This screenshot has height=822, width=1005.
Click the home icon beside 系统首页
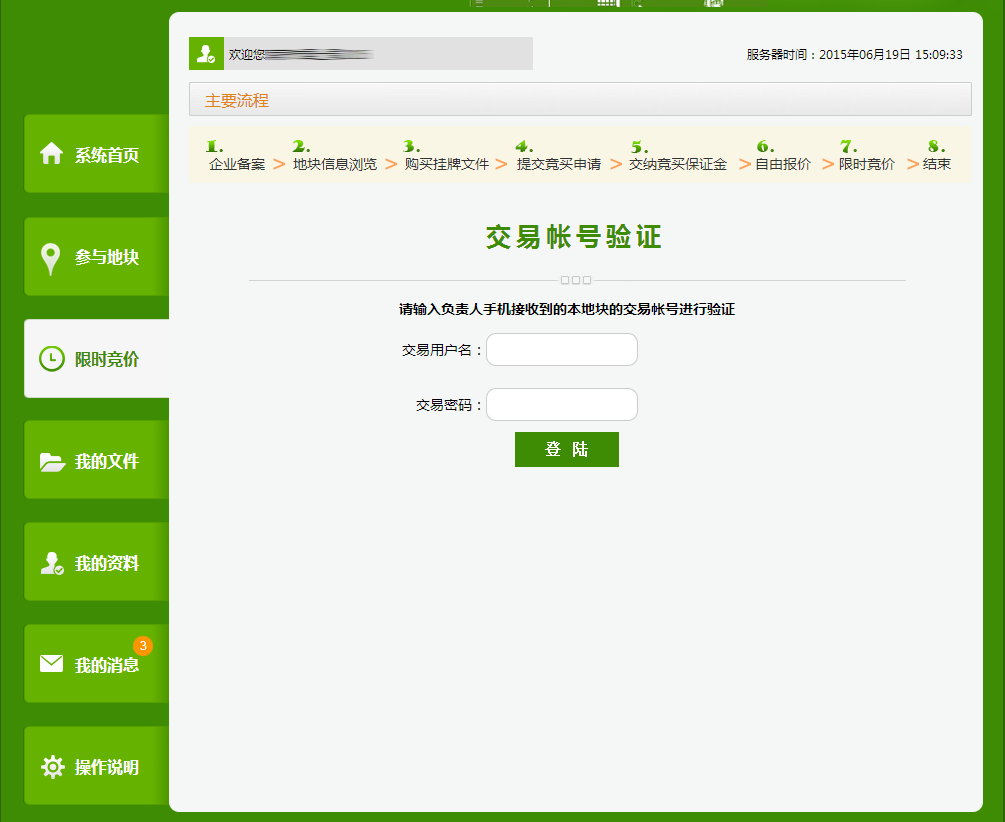(51, 154)
